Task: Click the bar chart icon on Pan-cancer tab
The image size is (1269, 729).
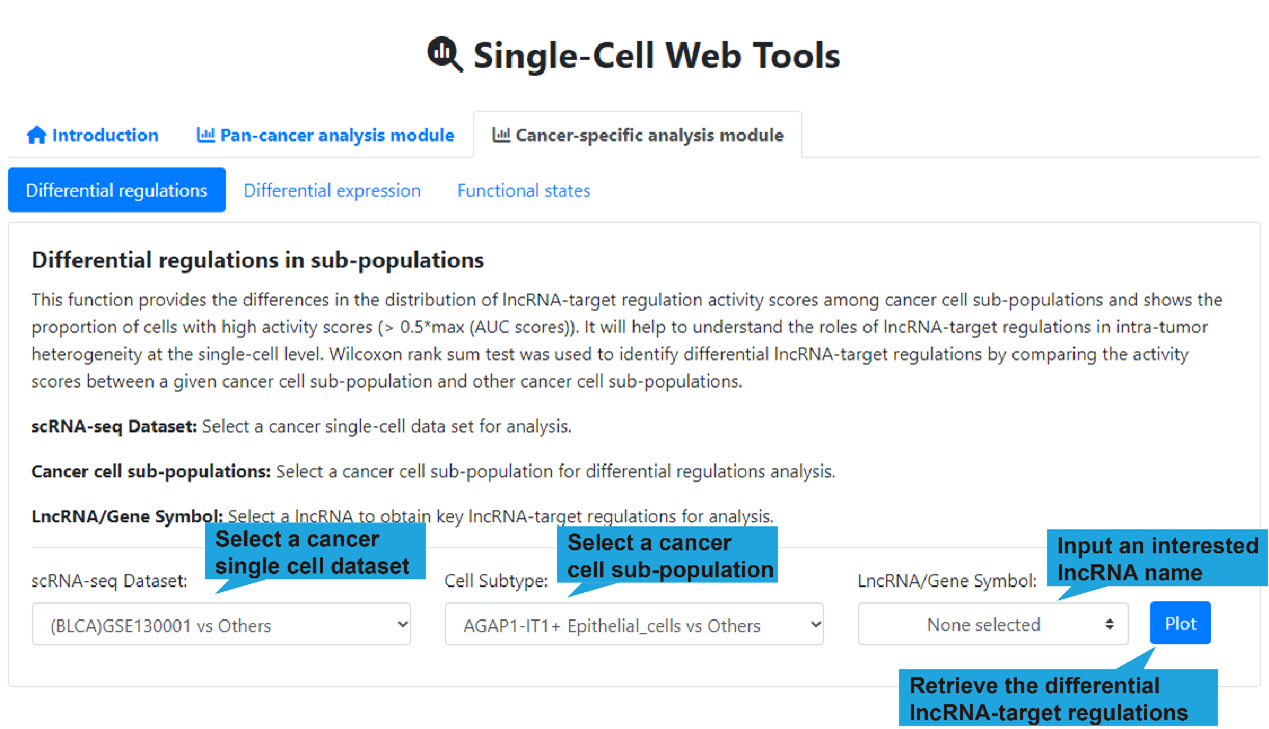Action: (x=206, y=135)
